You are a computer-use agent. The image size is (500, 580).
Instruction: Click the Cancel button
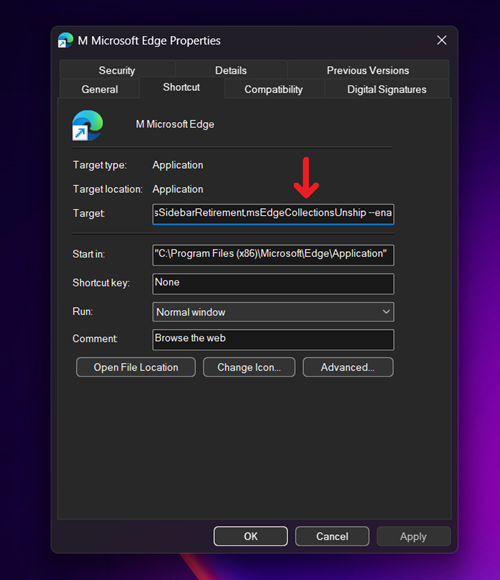tap(332, 536)
